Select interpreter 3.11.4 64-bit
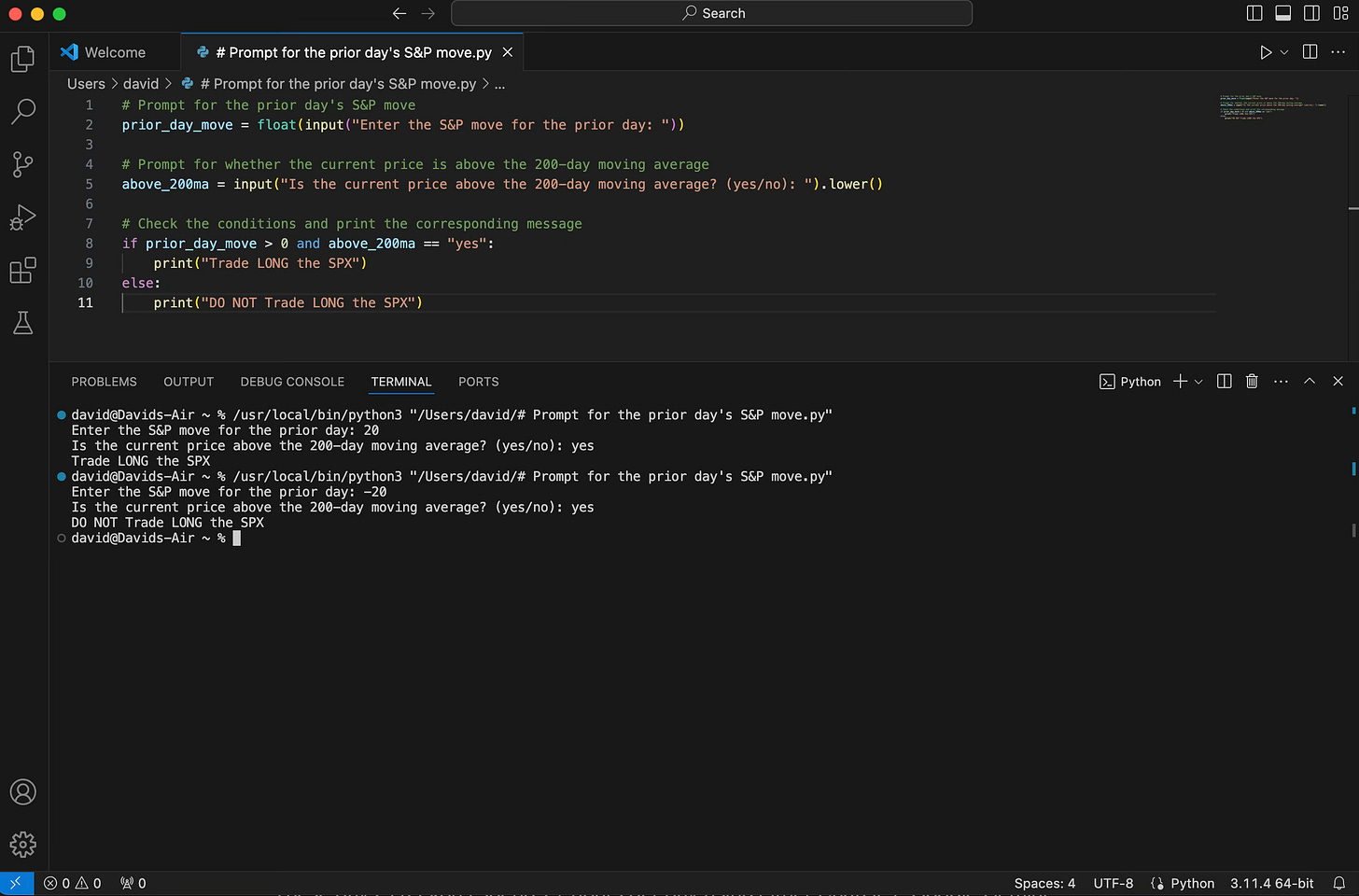The image size is (1359, 896). pos(1271,883)
